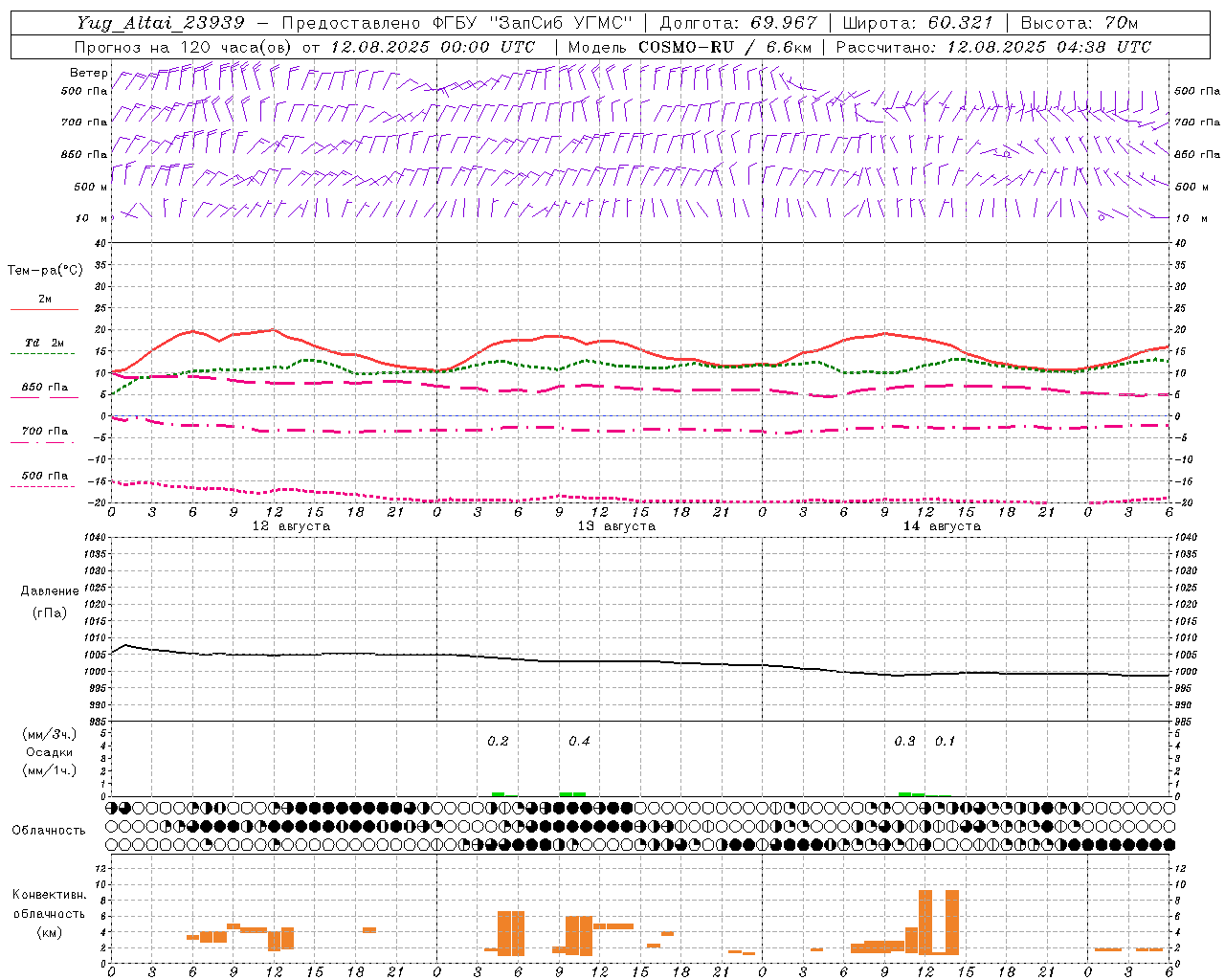
Task: Click the 'Давление' pressure panel label
Action: (50, 591)
